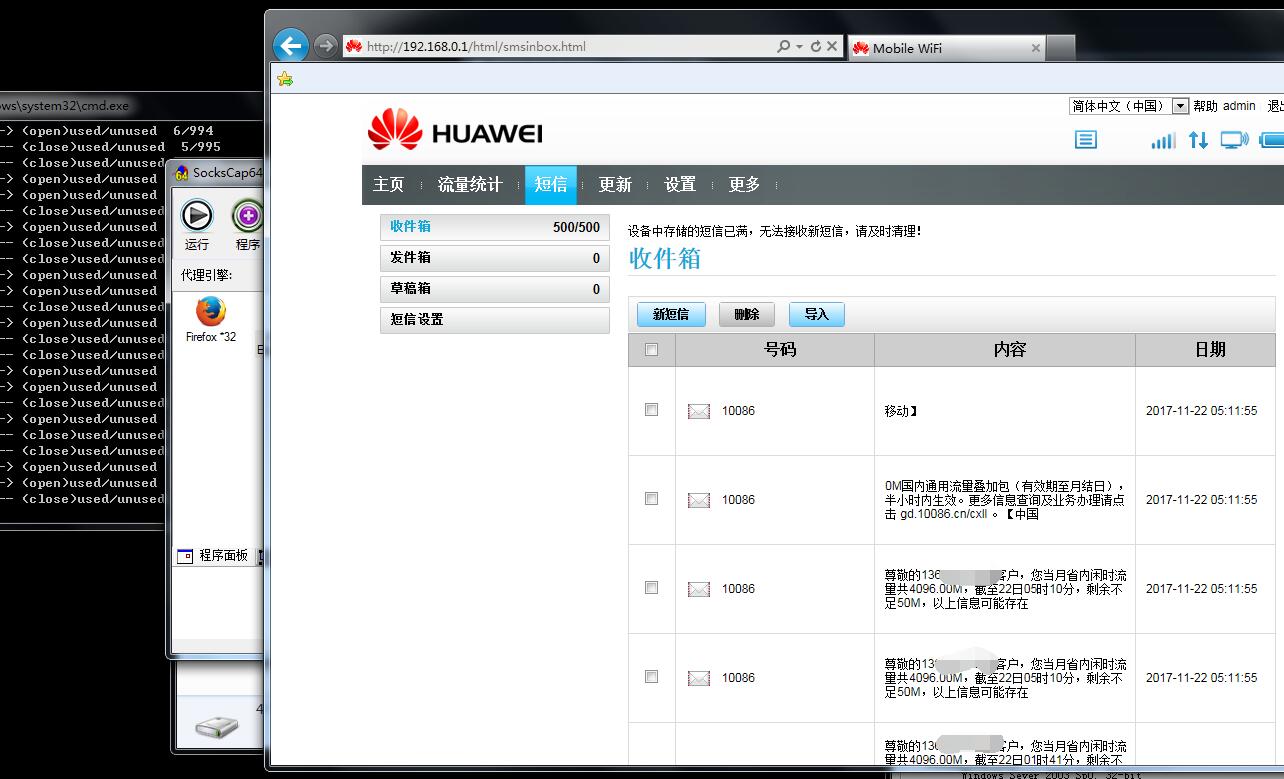Click the 程序面板 tab icon in SocksCap64
Image resolution: width=1284 pixels, height=779 pixels.
[x=185, y=556]
